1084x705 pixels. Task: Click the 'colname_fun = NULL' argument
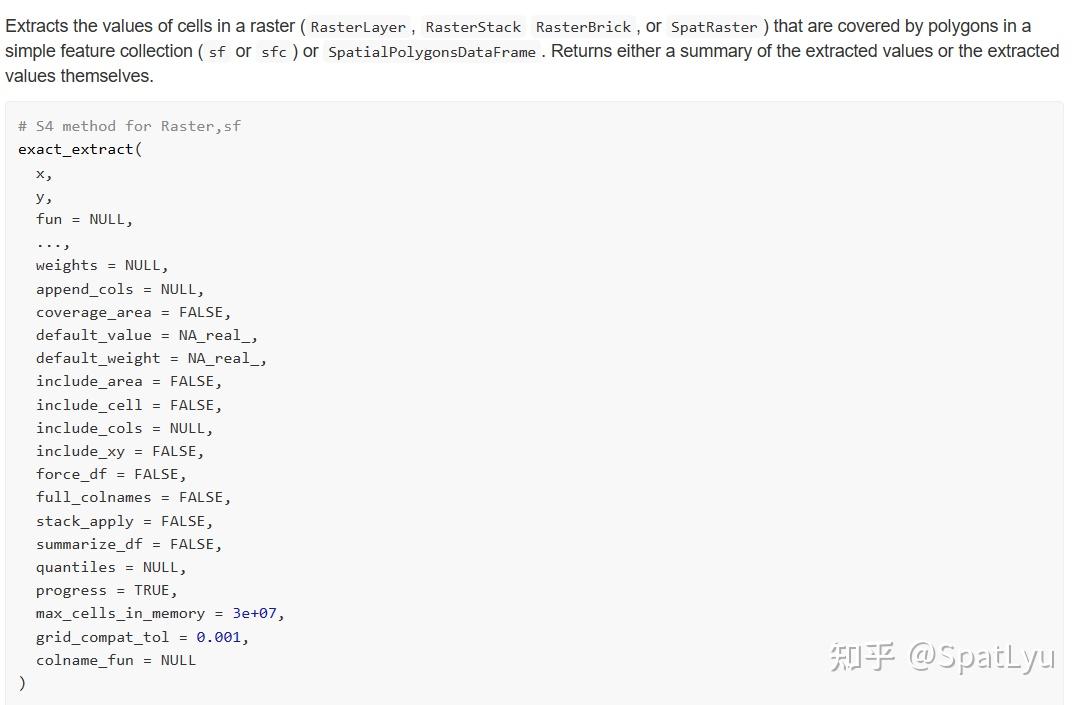pos(115,660)
